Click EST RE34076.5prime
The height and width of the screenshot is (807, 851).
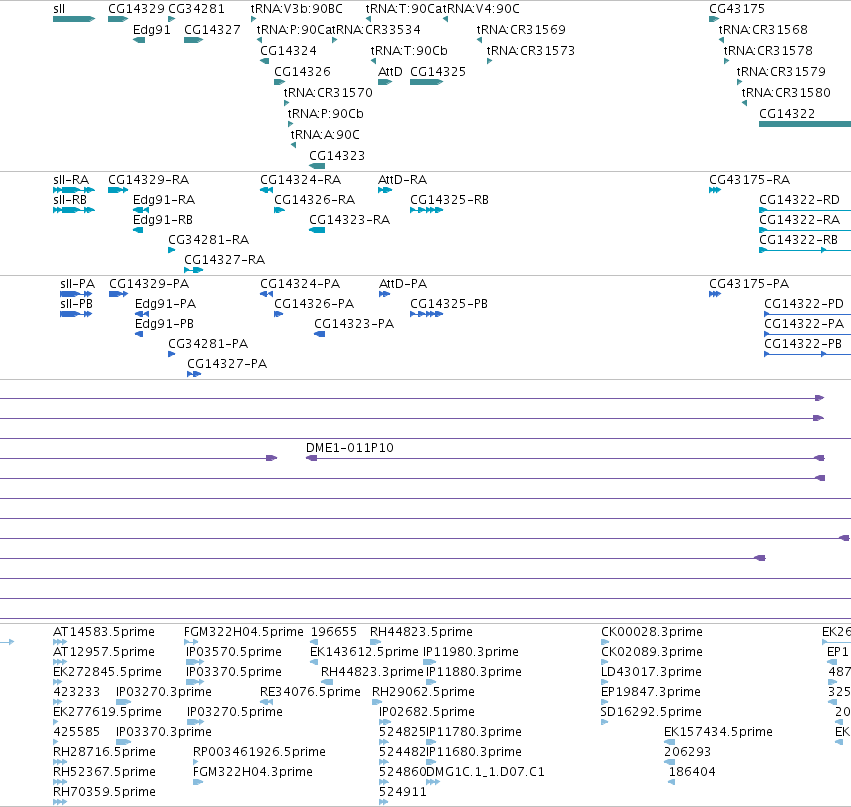tap(266, 702)
